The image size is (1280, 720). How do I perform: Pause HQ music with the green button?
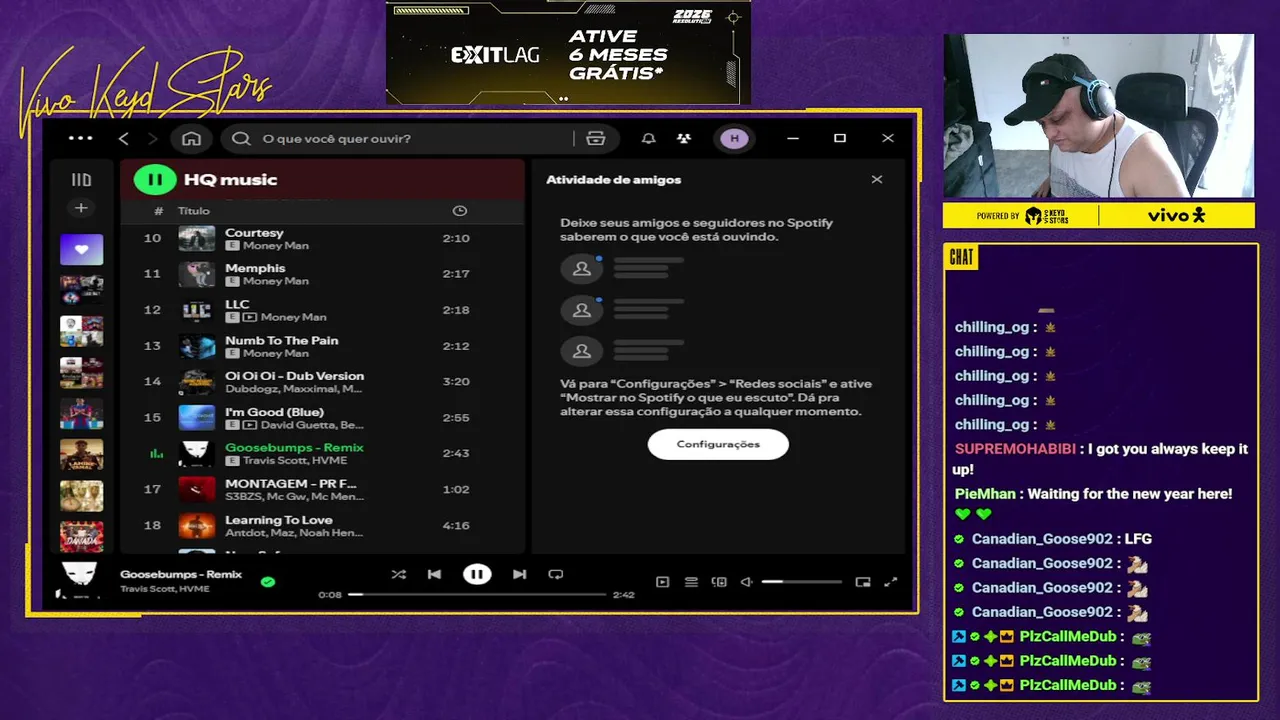tap(155, 180)
